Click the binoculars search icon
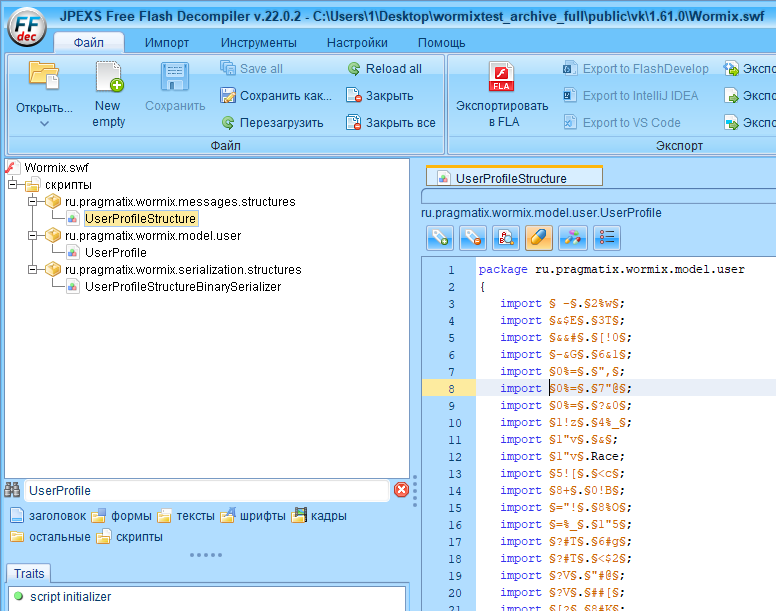Viewport: 776px width, 611px height. [x=12, y=490]
